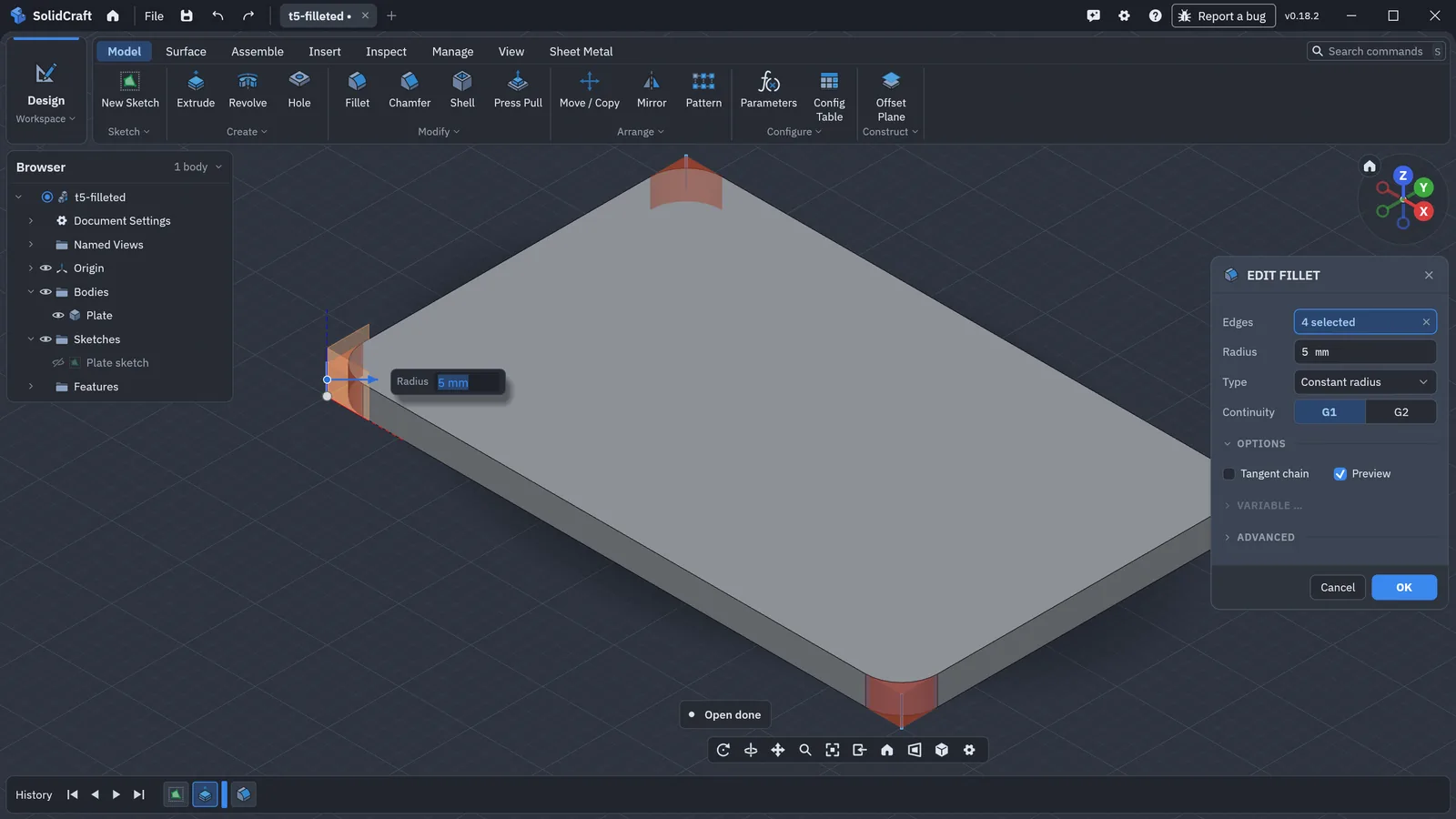Open the 1 body filter dropdown

pos(198,167)
